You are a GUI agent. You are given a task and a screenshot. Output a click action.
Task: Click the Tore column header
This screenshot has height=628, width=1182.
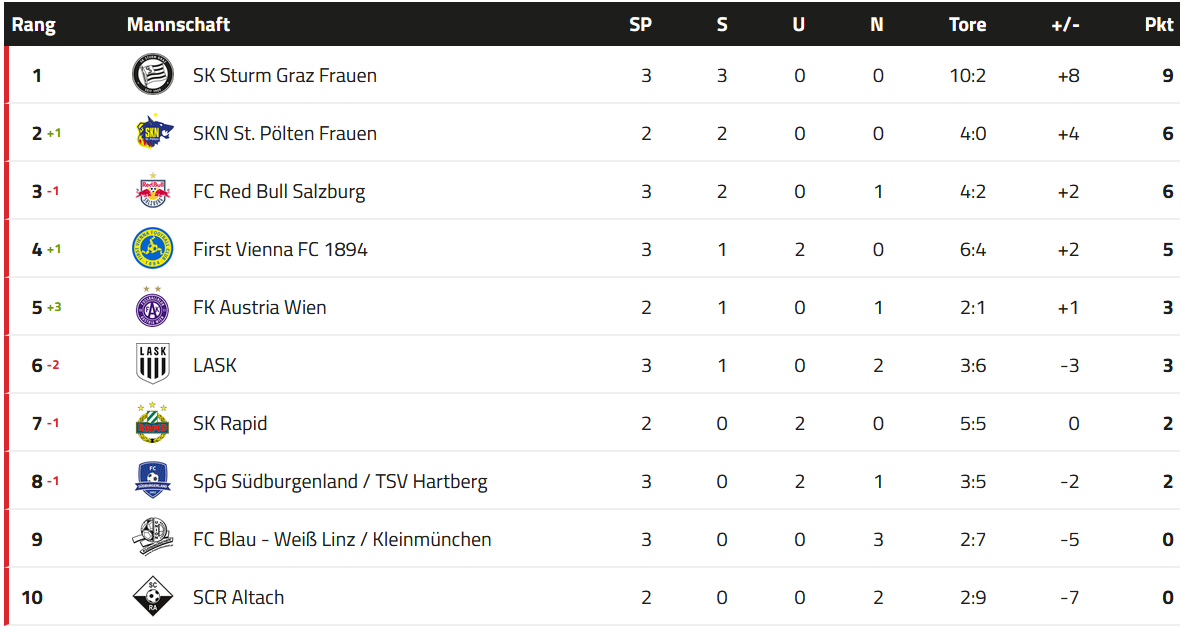(967, 24)
